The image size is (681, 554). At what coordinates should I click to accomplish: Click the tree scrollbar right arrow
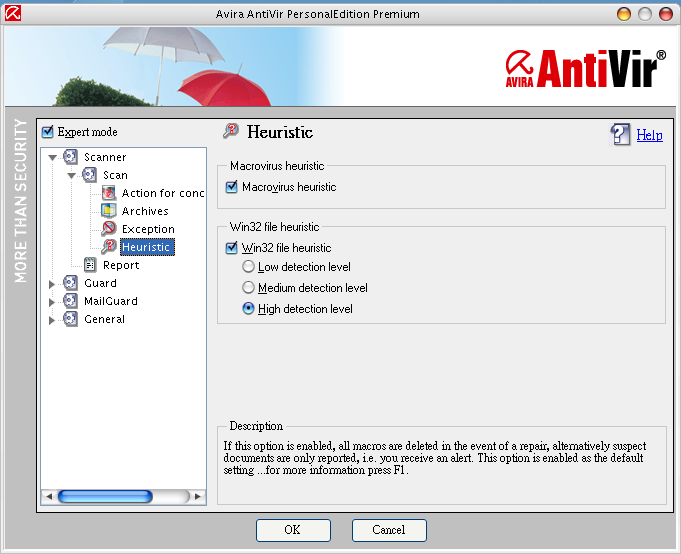198,496
